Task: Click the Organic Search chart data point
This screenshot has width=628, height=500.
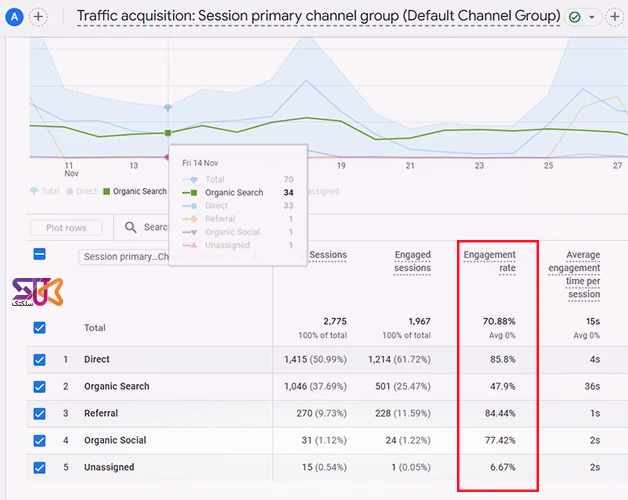Action: pos(168,132)
